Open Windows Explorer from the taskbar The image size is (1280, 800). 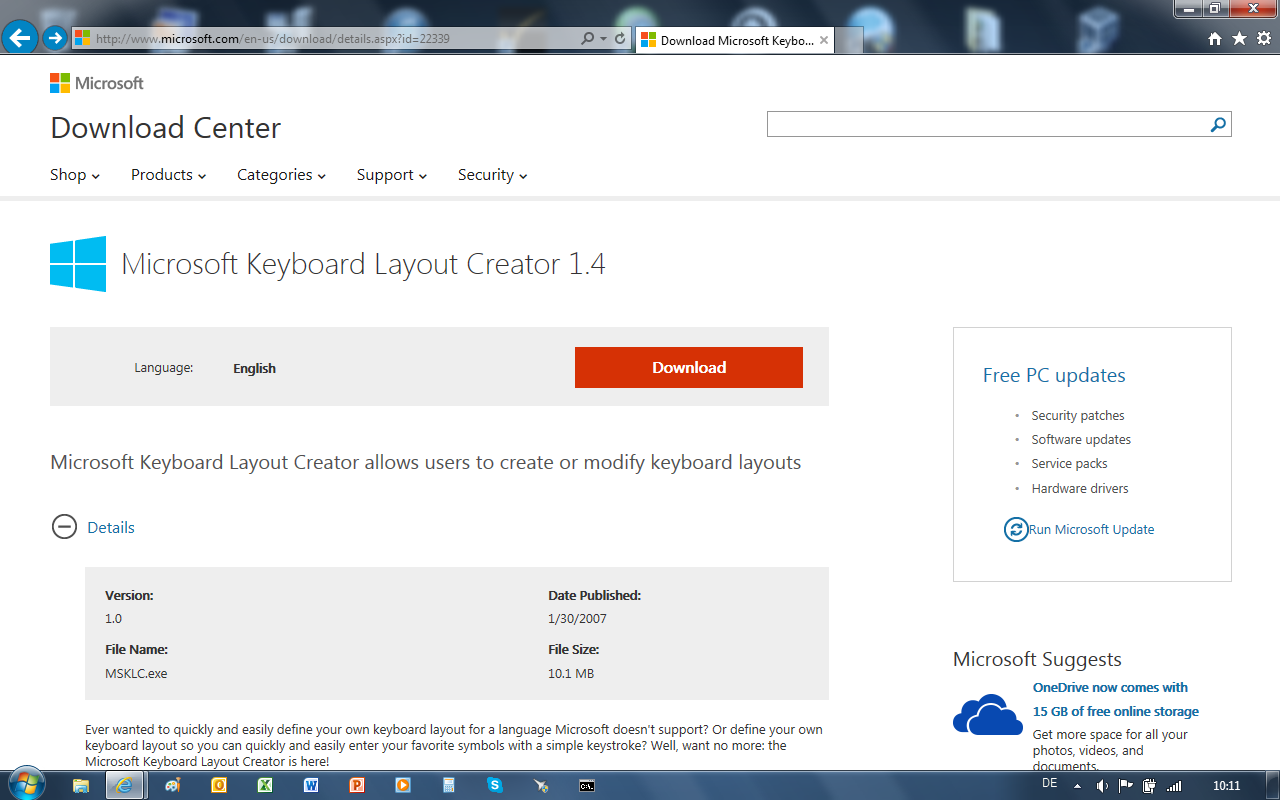[81, 785]
